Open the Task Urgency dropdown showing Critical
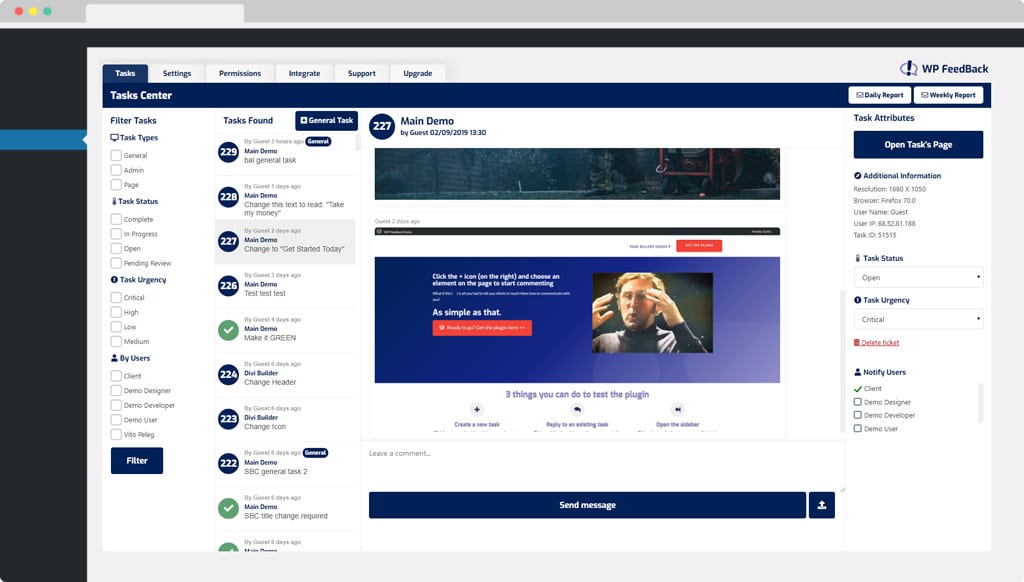The height and width of the screenshot is (582, 1024). 916,319
